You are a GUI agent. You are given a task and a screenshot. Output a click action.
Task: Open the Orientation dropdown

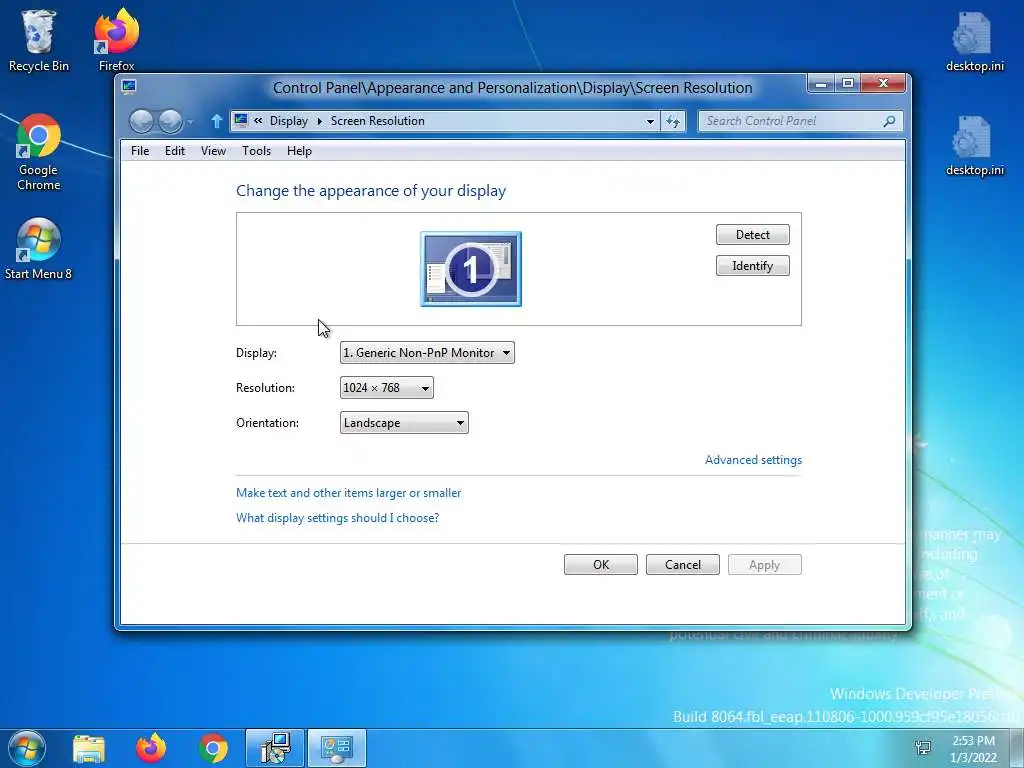(404, 423)
